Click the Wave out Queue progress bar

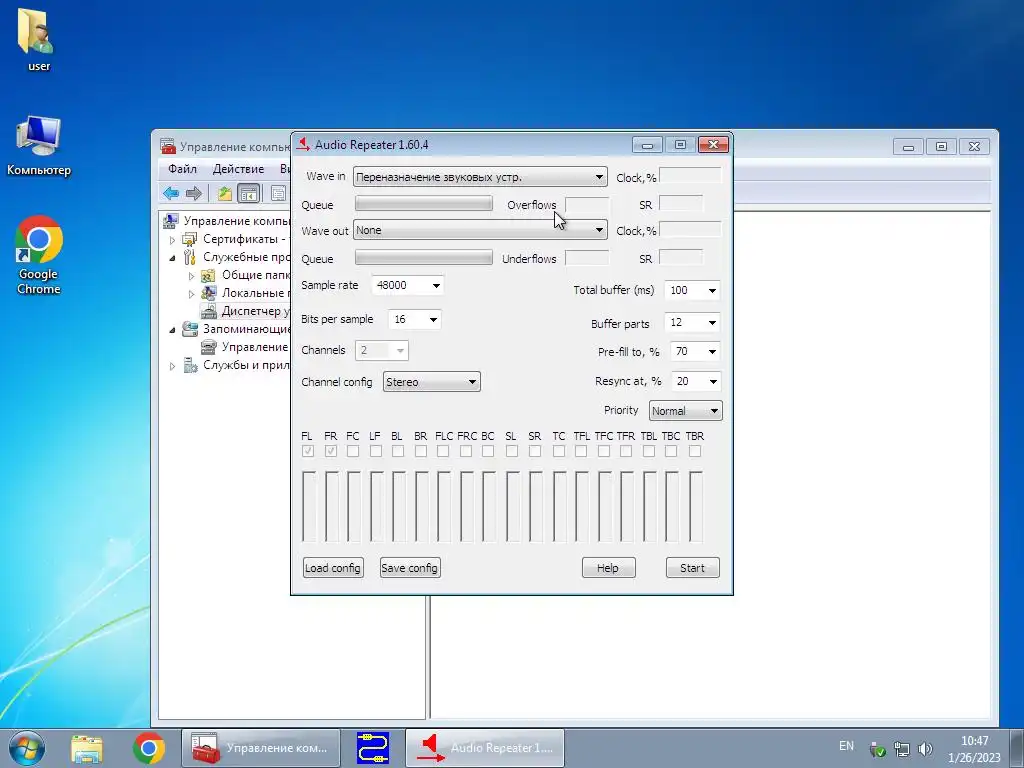(x=424, y=257)
